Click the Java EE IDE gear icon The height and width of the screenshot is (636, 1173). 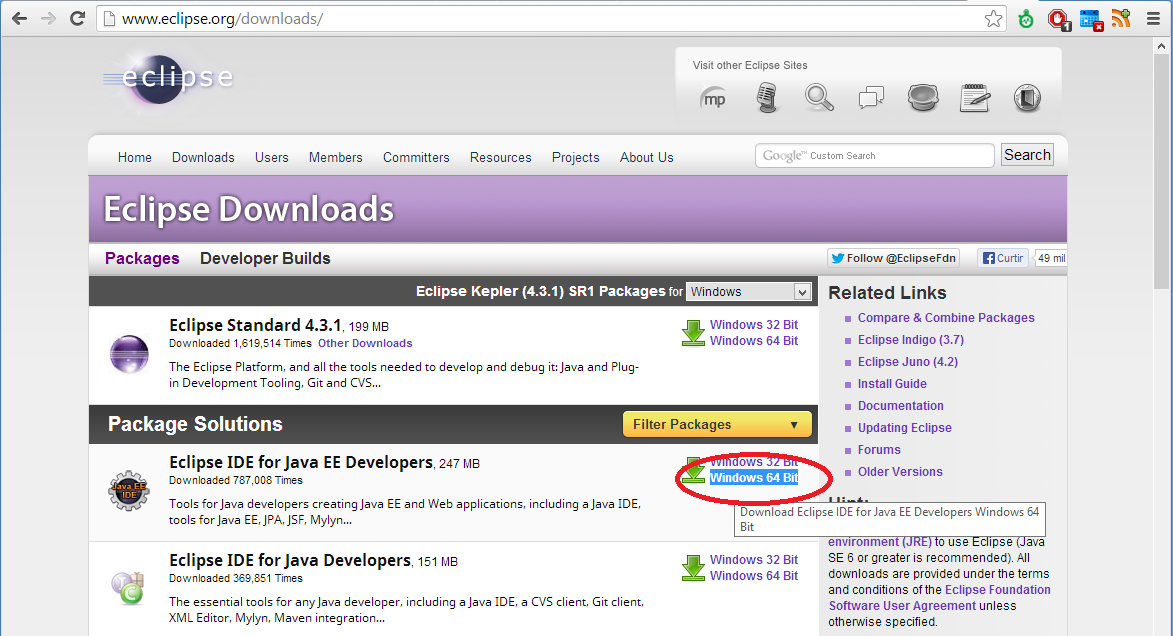point(129,491)
